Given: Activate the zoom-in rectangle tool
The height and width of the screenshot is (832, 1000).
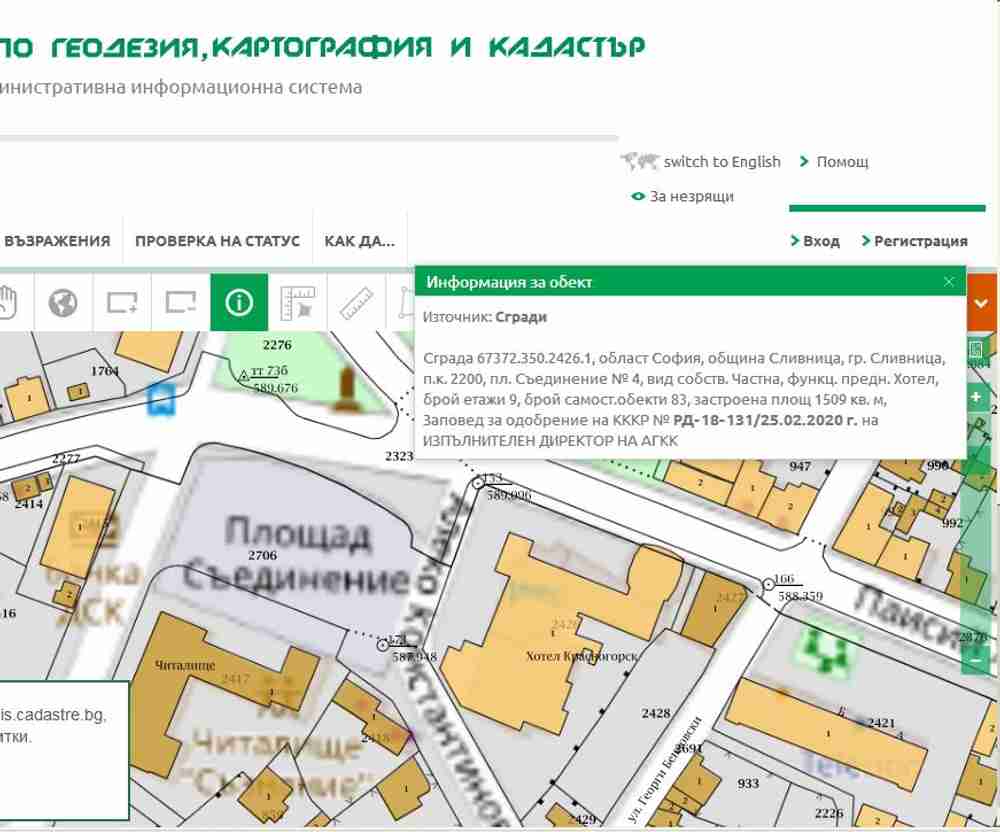Looking at the screenshot, I should (x=122, y=302).
